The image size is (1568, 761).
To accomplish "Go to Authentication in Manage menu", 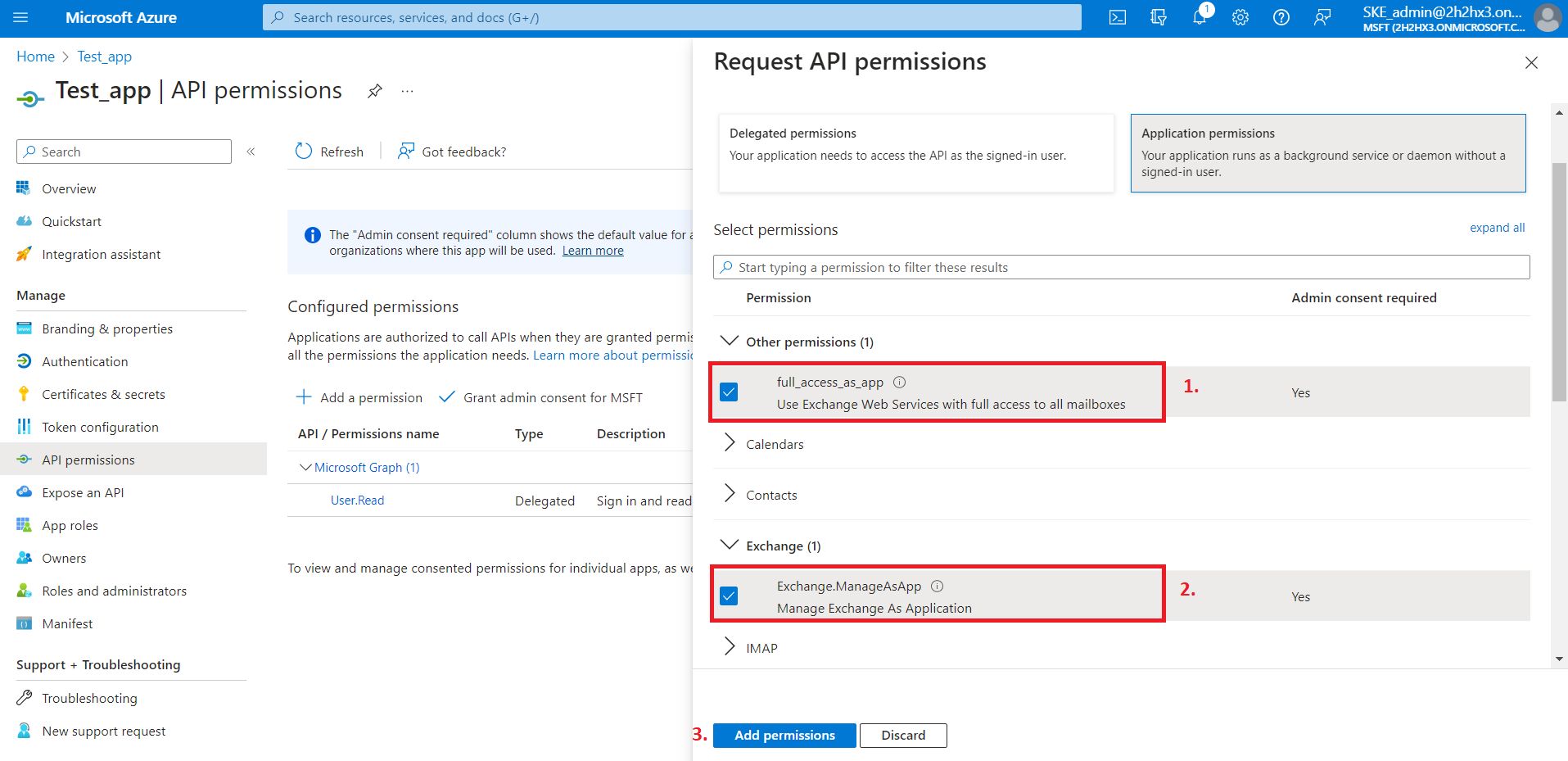I will coord(85,362).
